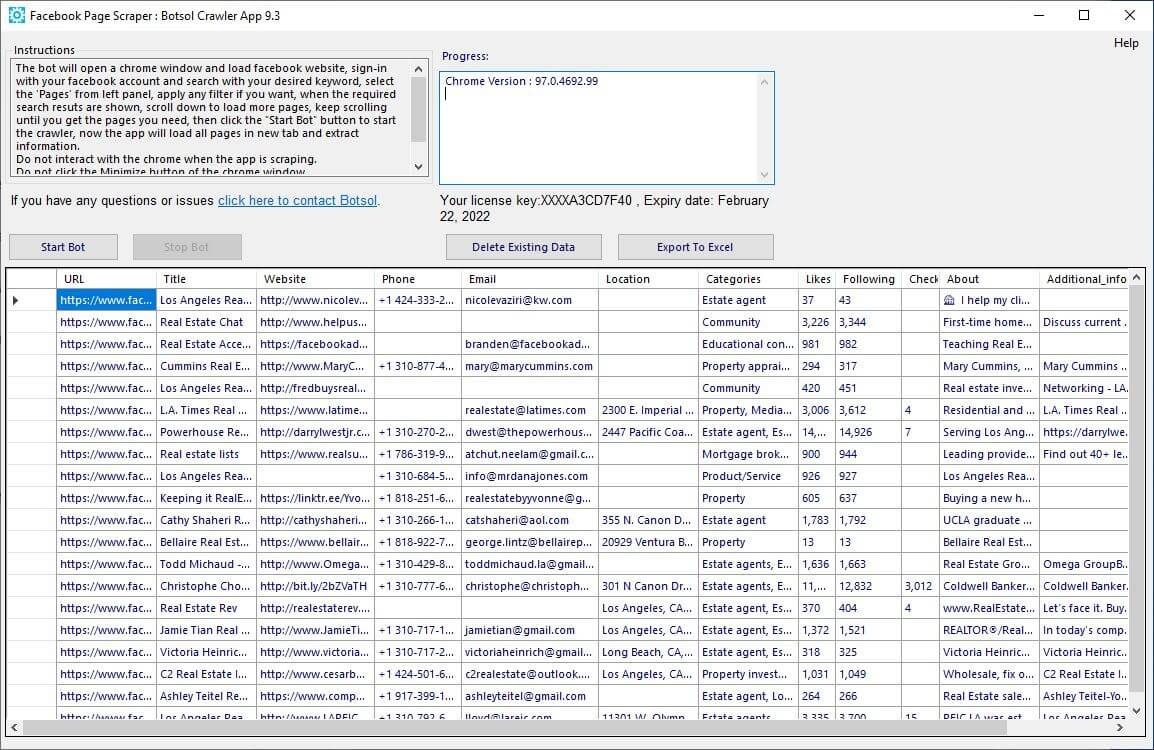Sort by the Website column header
Screen dimensions: 1154x750
pyautogui.click(x=315, y=279)
